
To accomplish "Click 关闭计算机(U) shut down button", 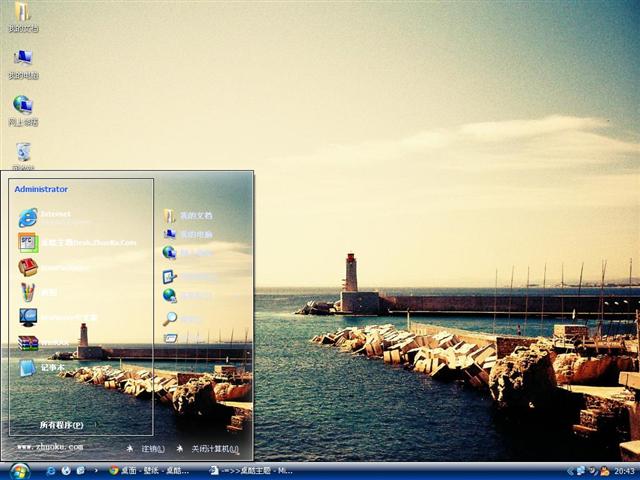I will point(209,449).
